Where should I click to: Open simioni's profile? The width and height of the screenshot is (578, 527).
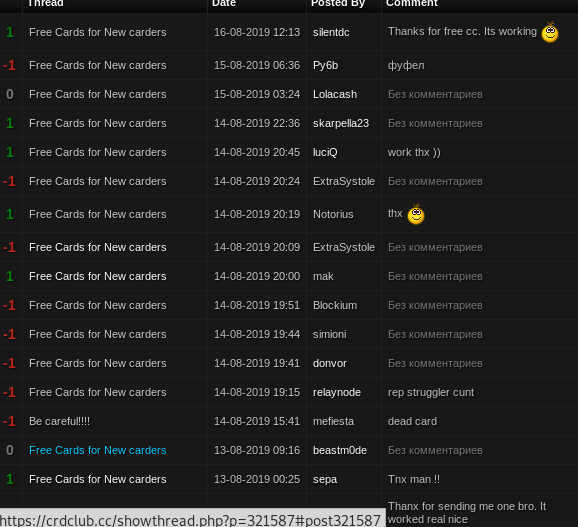[x=330, y=334]
